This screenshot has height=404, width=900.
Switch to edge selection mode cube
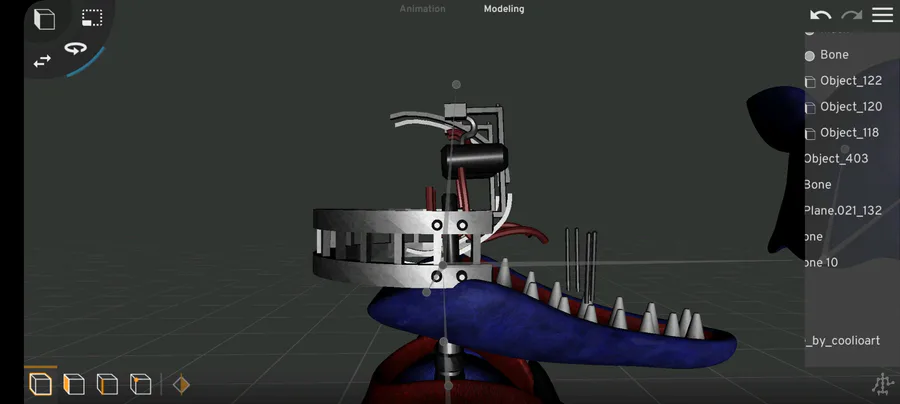click(107, 384)
